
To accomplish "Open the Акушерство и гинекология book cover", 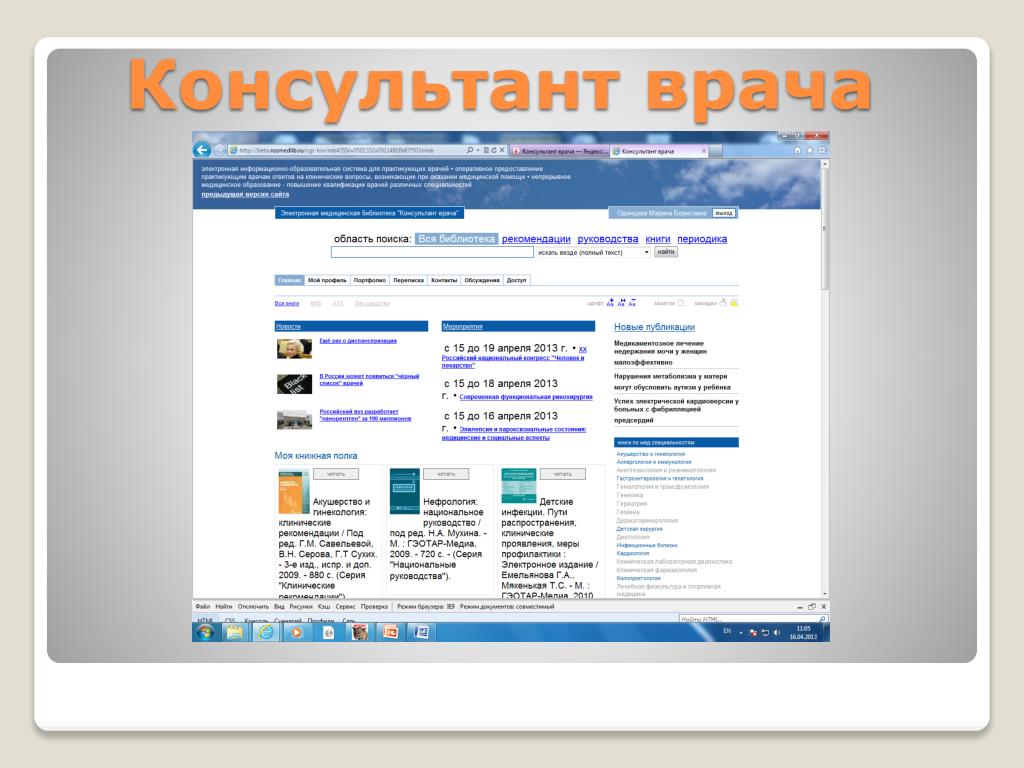I will (293, 492).
